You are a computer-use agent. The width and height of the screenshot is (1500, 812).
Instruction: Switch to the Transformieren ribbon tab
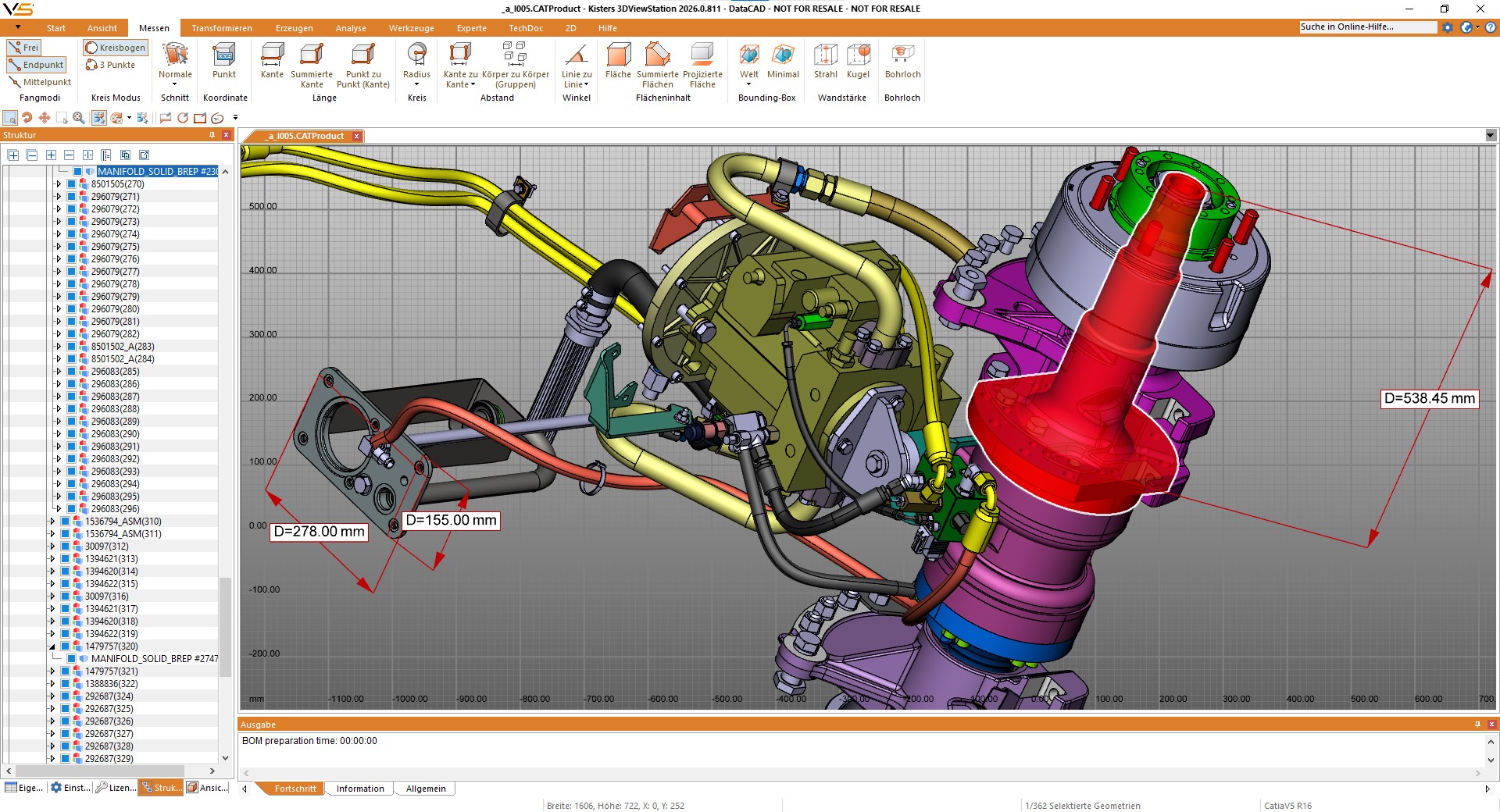pos(222,27)
